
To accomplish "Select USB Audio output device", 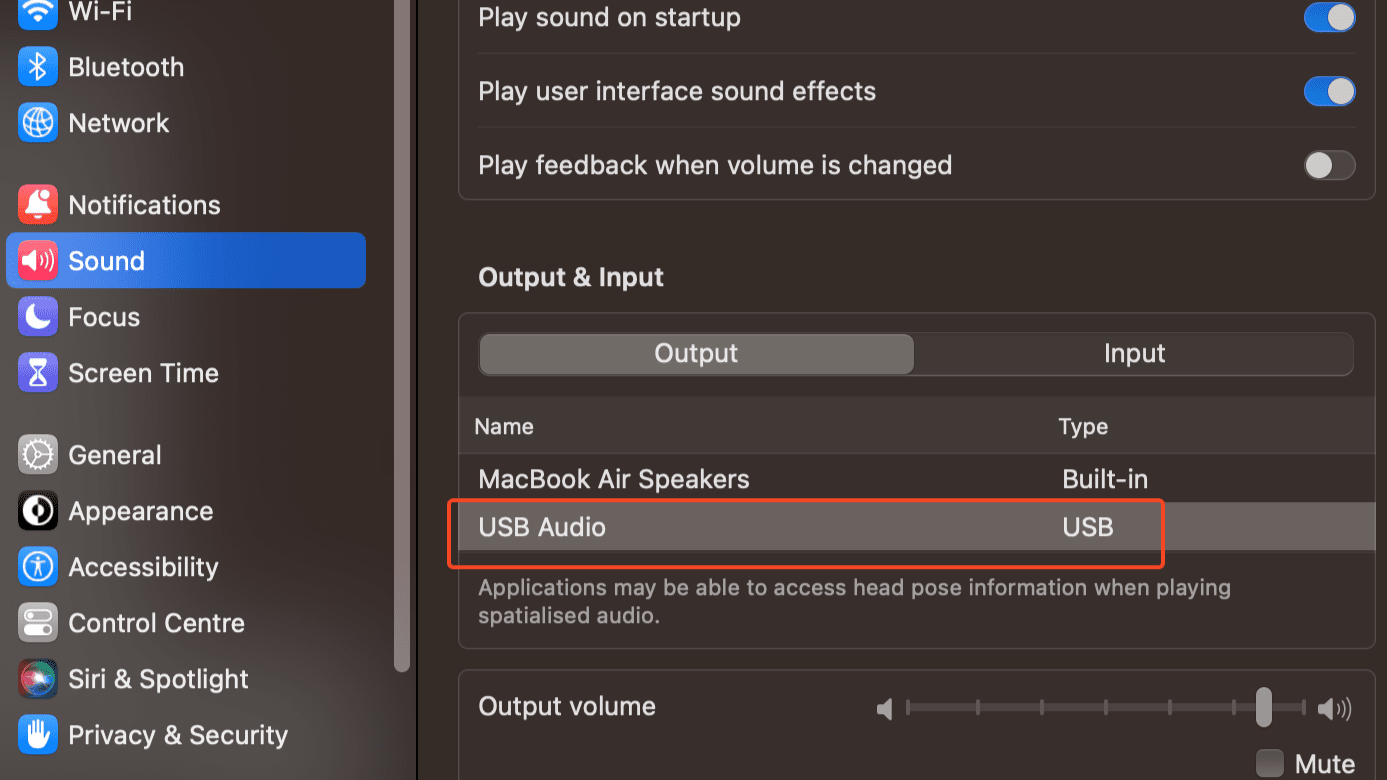I will click(917, 527).
